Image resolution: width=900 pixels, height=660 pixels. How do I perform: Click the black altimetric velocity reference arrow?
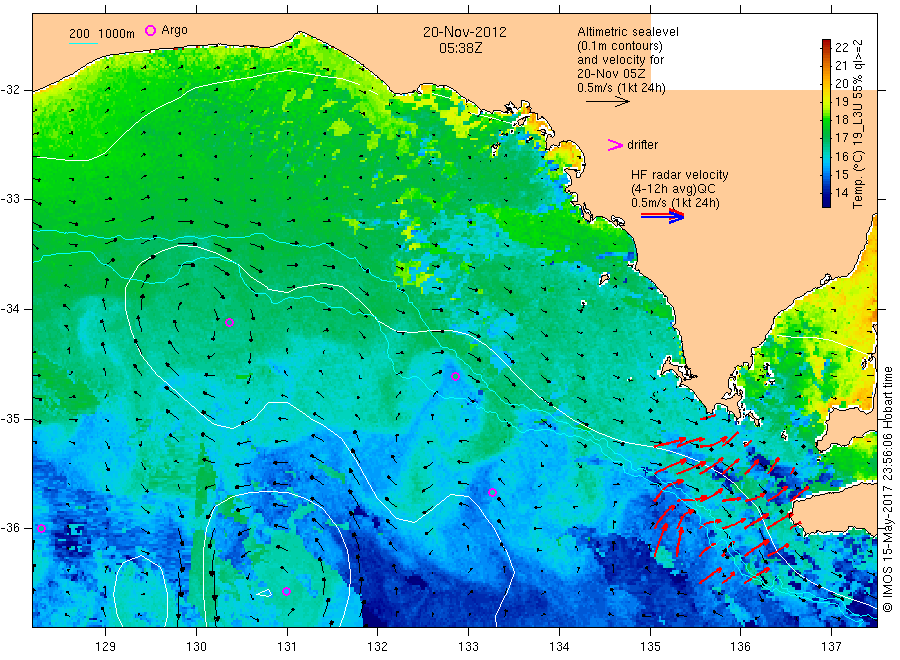pos(607,102)
